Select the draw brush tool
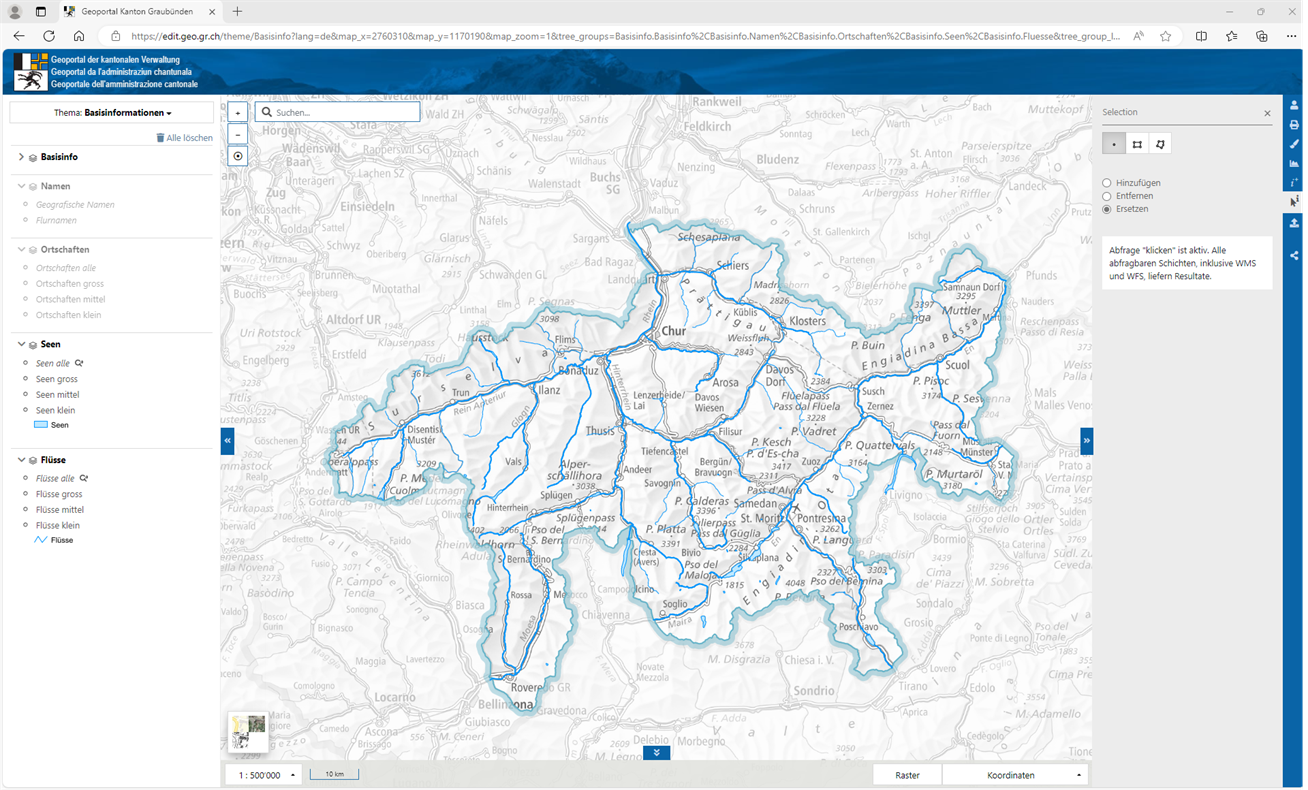The image size is (1308, 790). (1295, 144)
